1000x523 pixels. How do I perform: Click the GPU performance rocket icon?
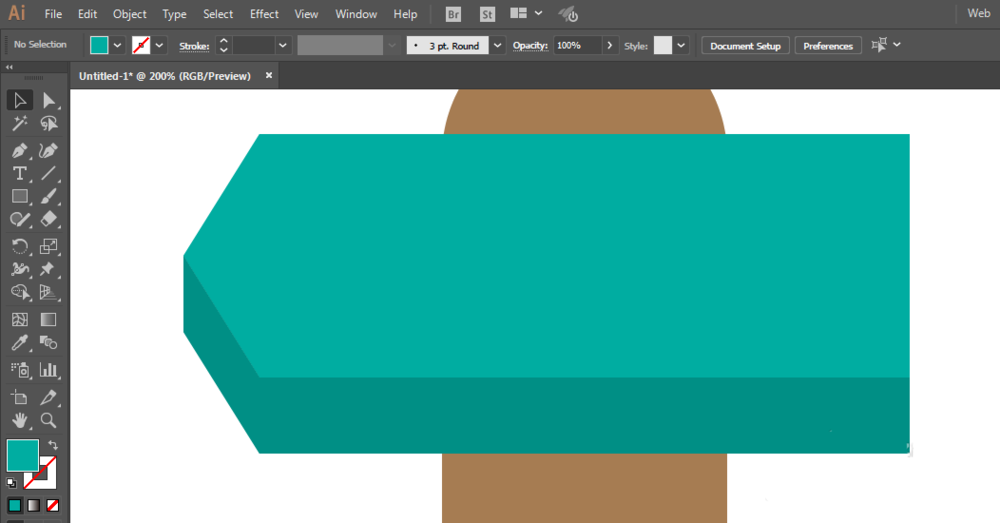click(568, 14)
